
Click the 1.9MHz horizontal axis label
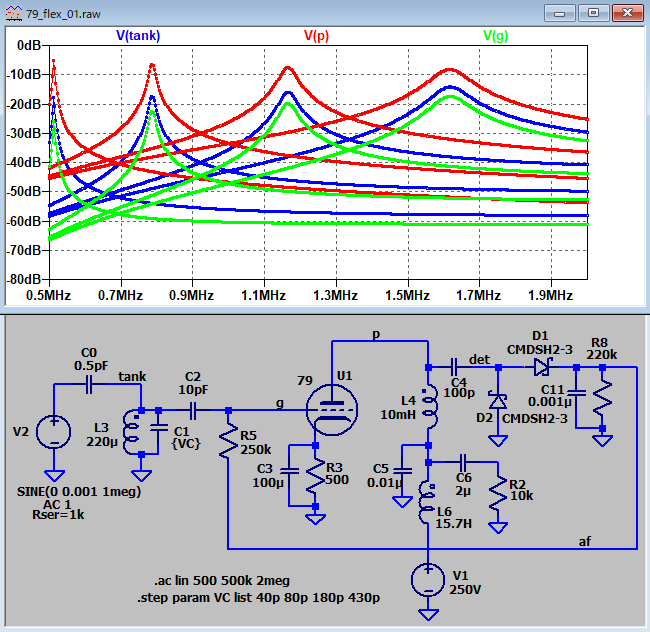coord(551,295)
